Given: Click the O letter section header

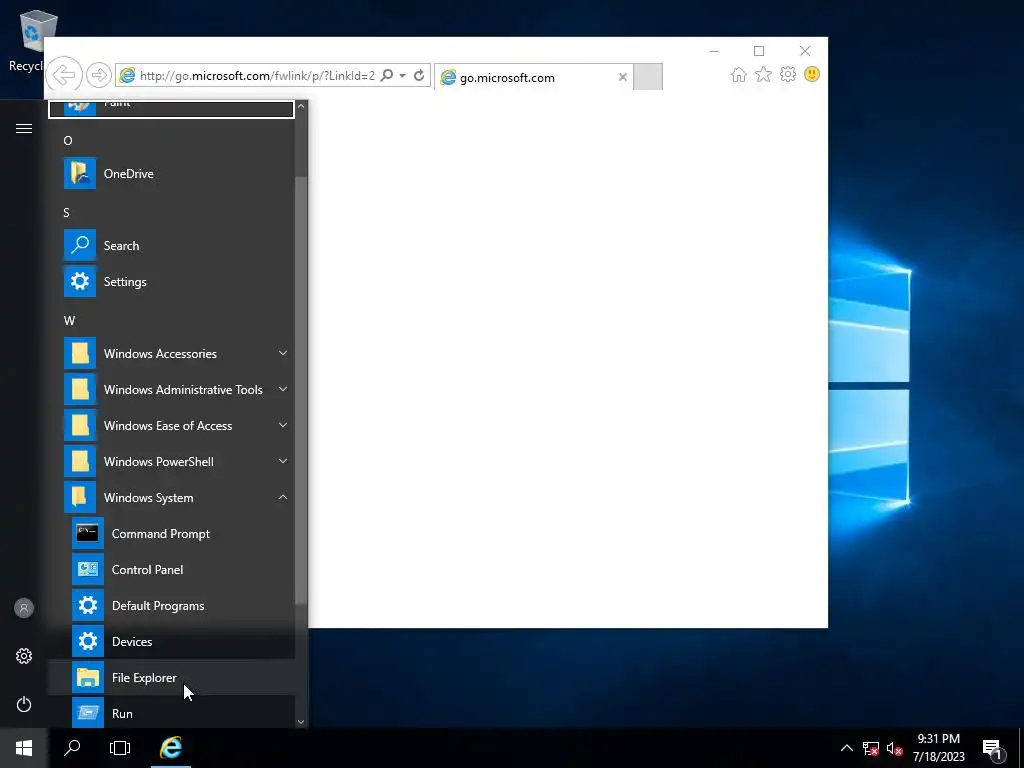Looking at the screenshot, I should (x=68, y=140).
